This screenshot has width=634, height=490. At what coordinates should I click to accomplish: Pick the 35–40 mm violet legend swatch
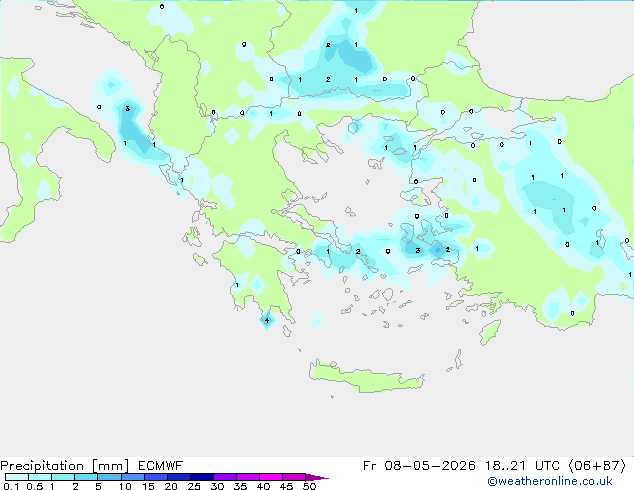point(247,477)
